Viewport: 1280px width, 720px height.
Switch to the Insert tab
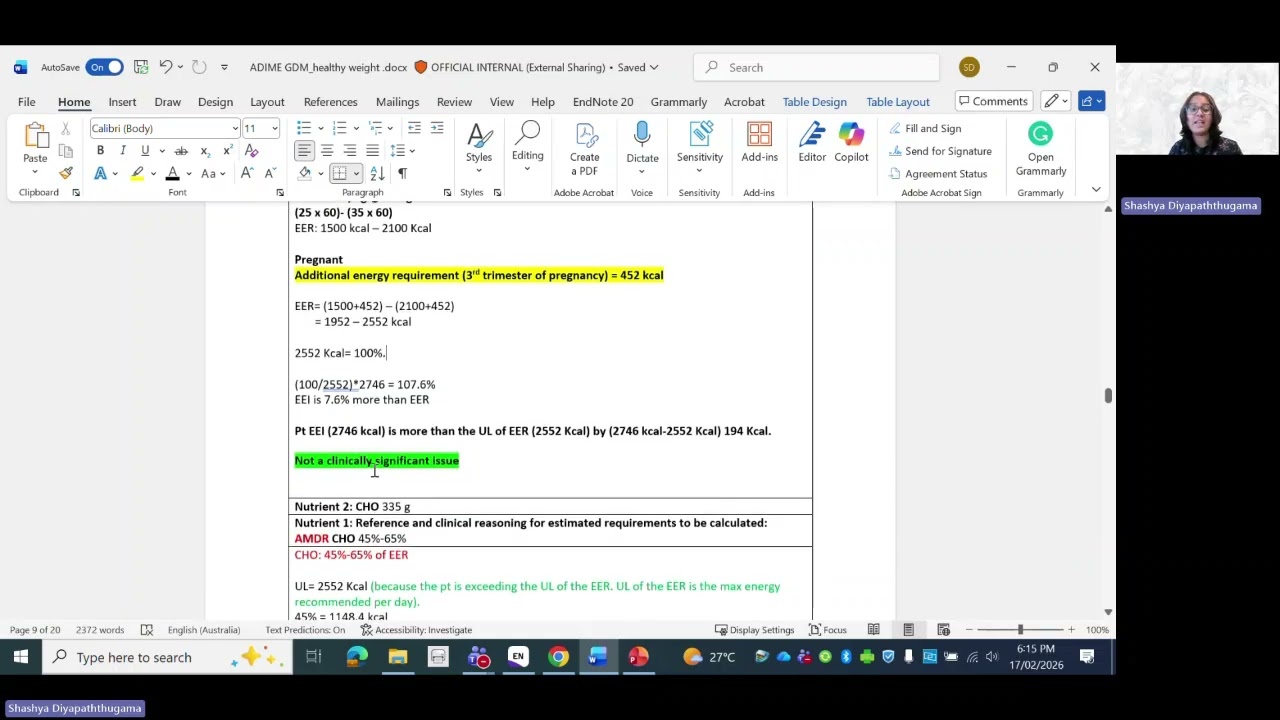click(x=122, y=101)
